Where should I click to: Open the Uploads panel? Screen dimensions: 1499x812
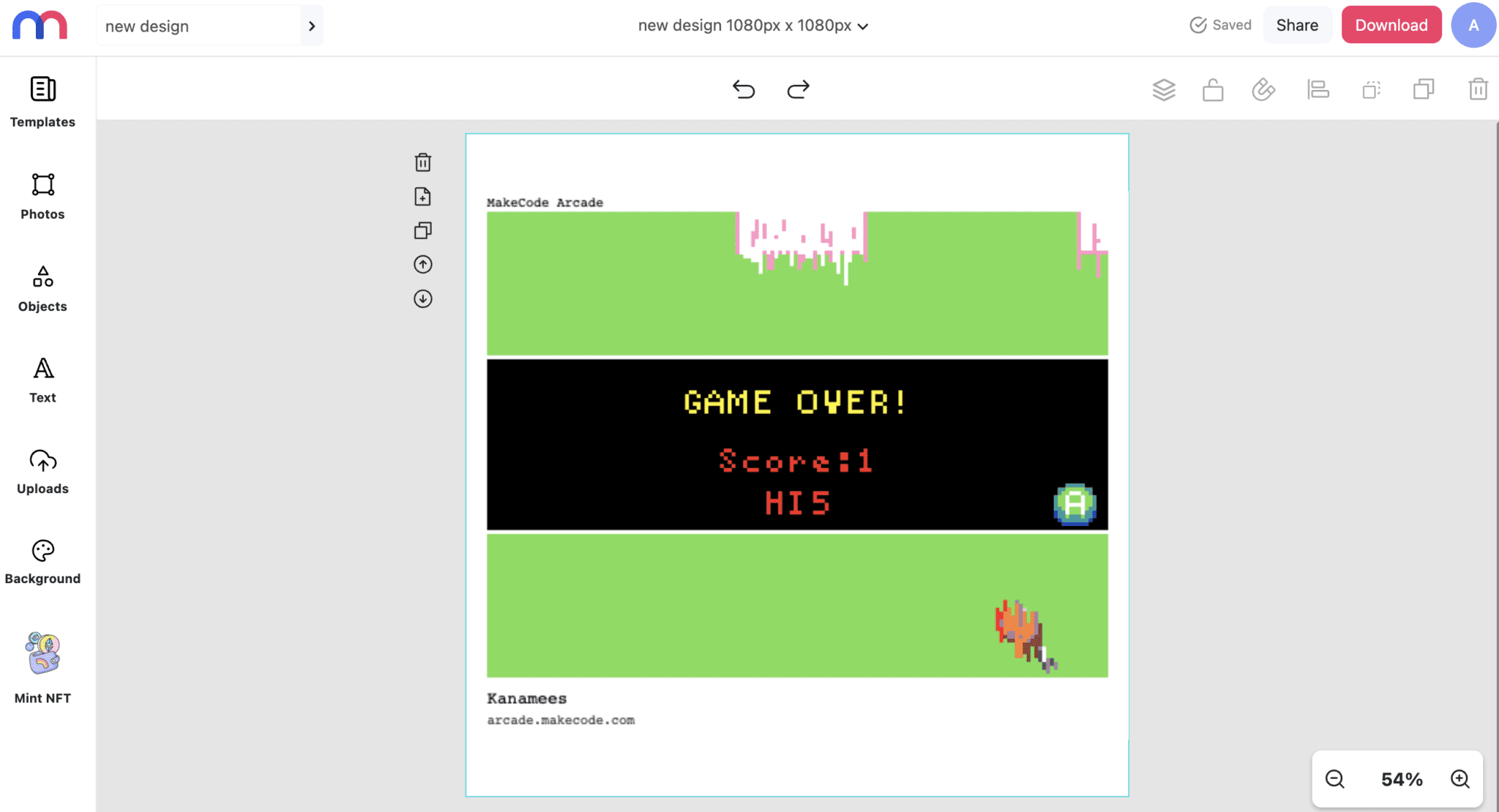pyautogui.click(x=42, y=468)
